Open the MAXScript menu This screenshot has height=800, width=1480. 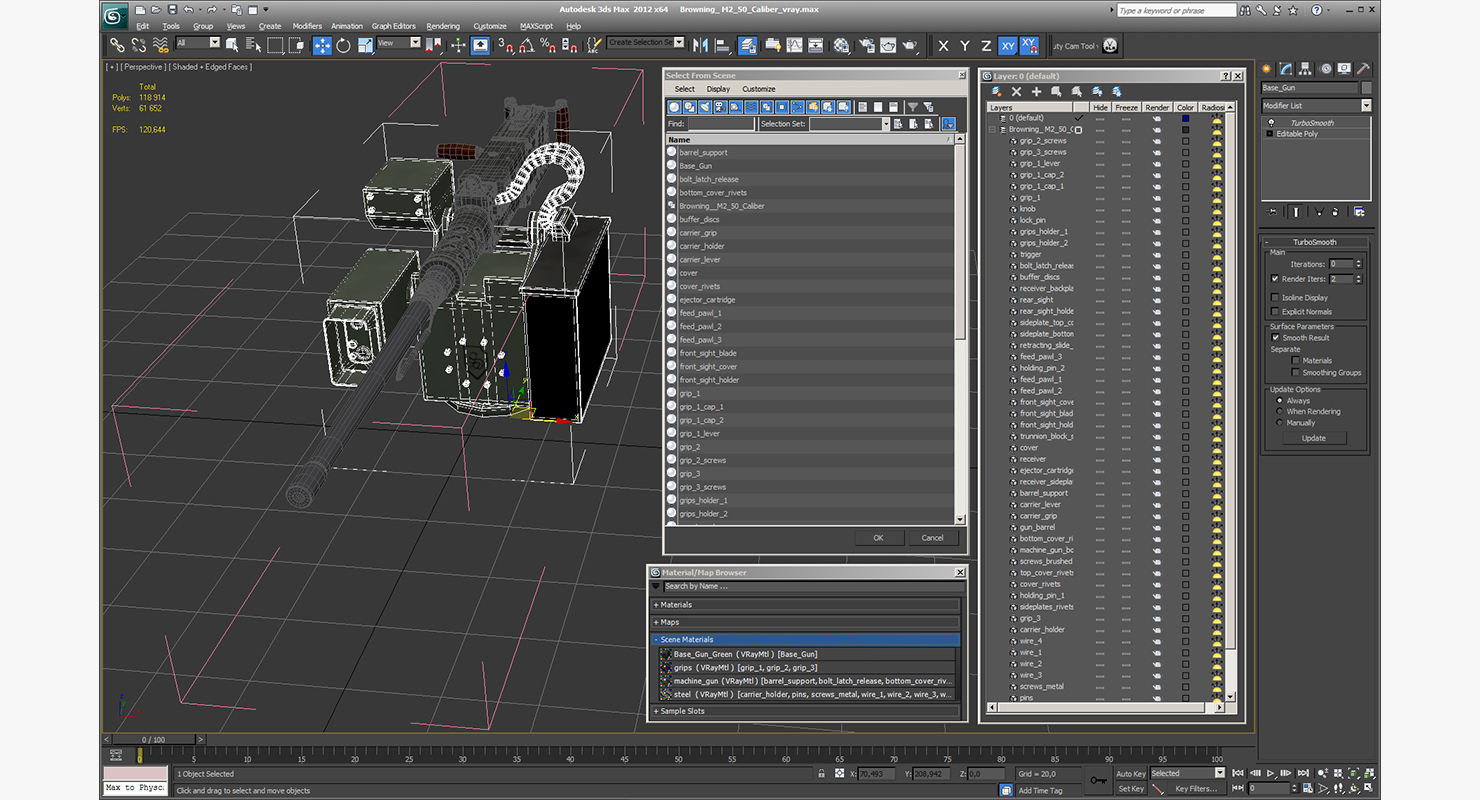pos(537,26)
